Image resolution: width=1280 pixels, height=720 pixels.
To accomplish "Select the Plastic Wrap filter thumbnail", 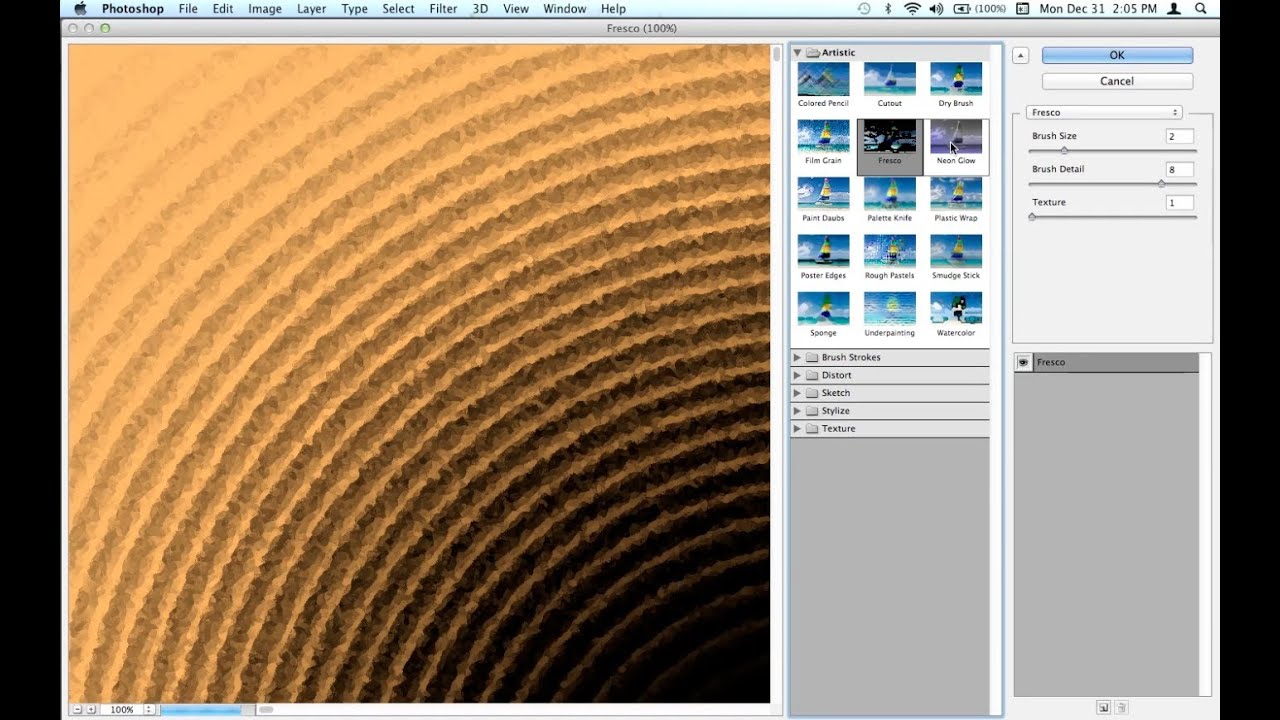I will (955, 194).
